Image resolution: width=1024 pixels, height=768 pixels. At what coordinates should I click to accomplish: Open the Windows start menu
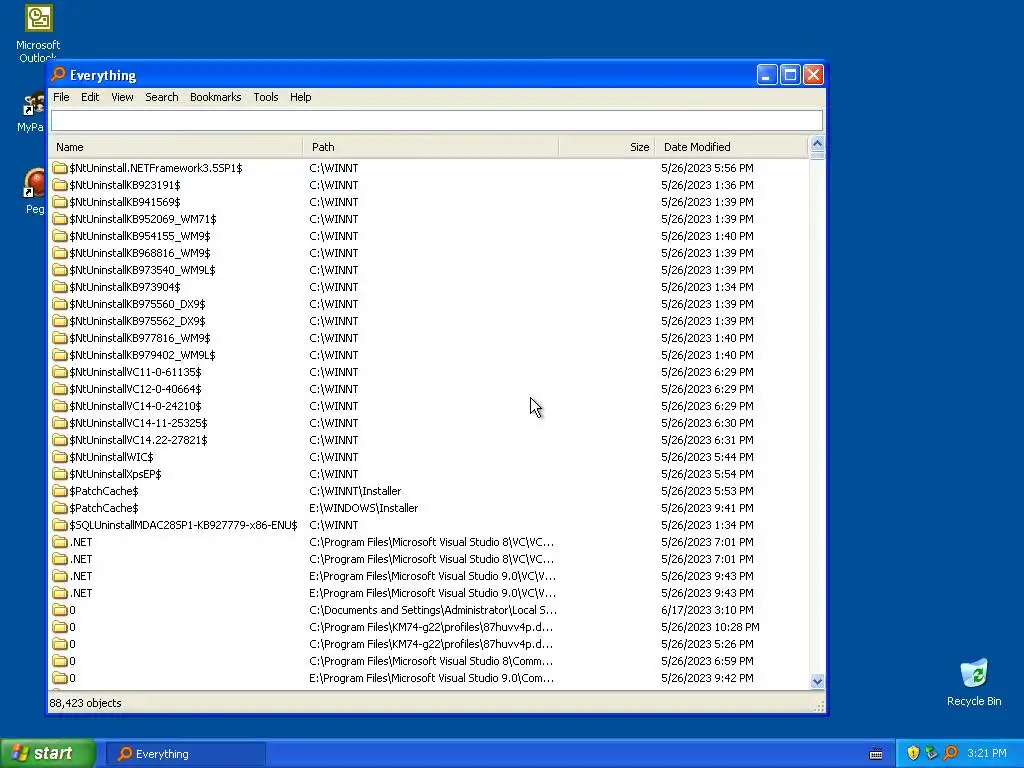tap(47, 753)
